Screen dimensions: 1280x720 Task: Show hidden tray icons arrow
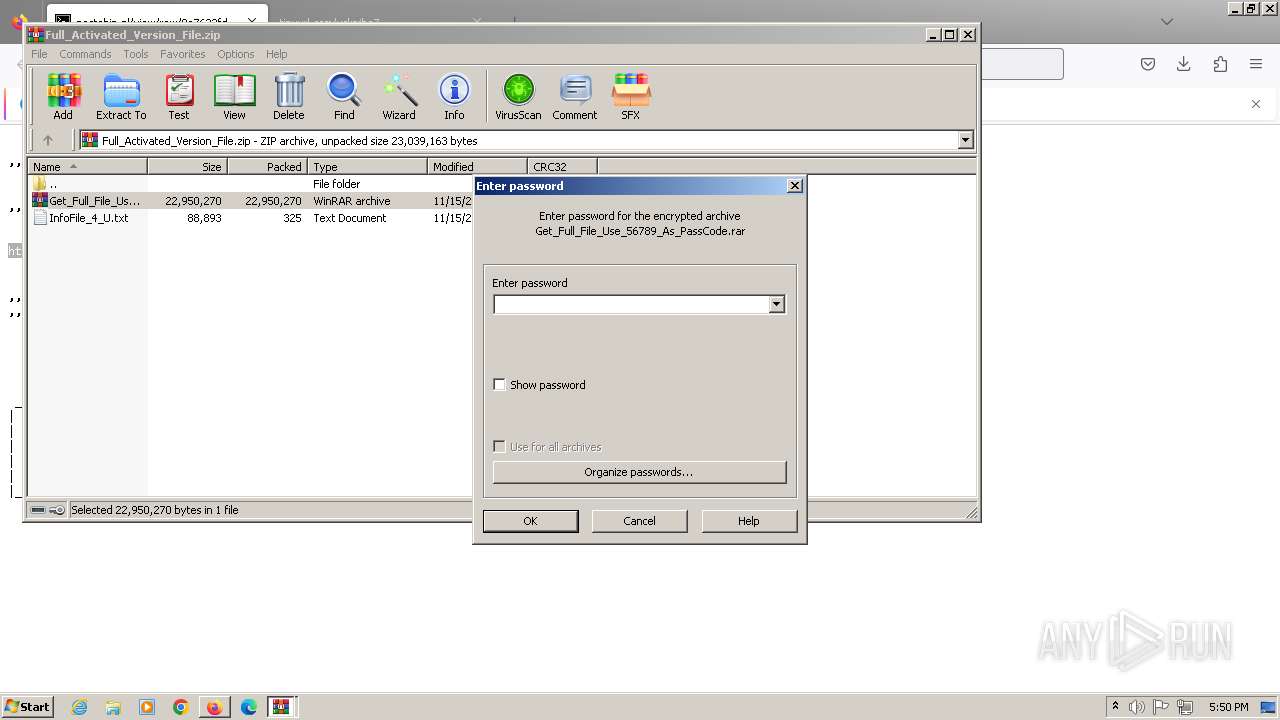[1115, 706]
